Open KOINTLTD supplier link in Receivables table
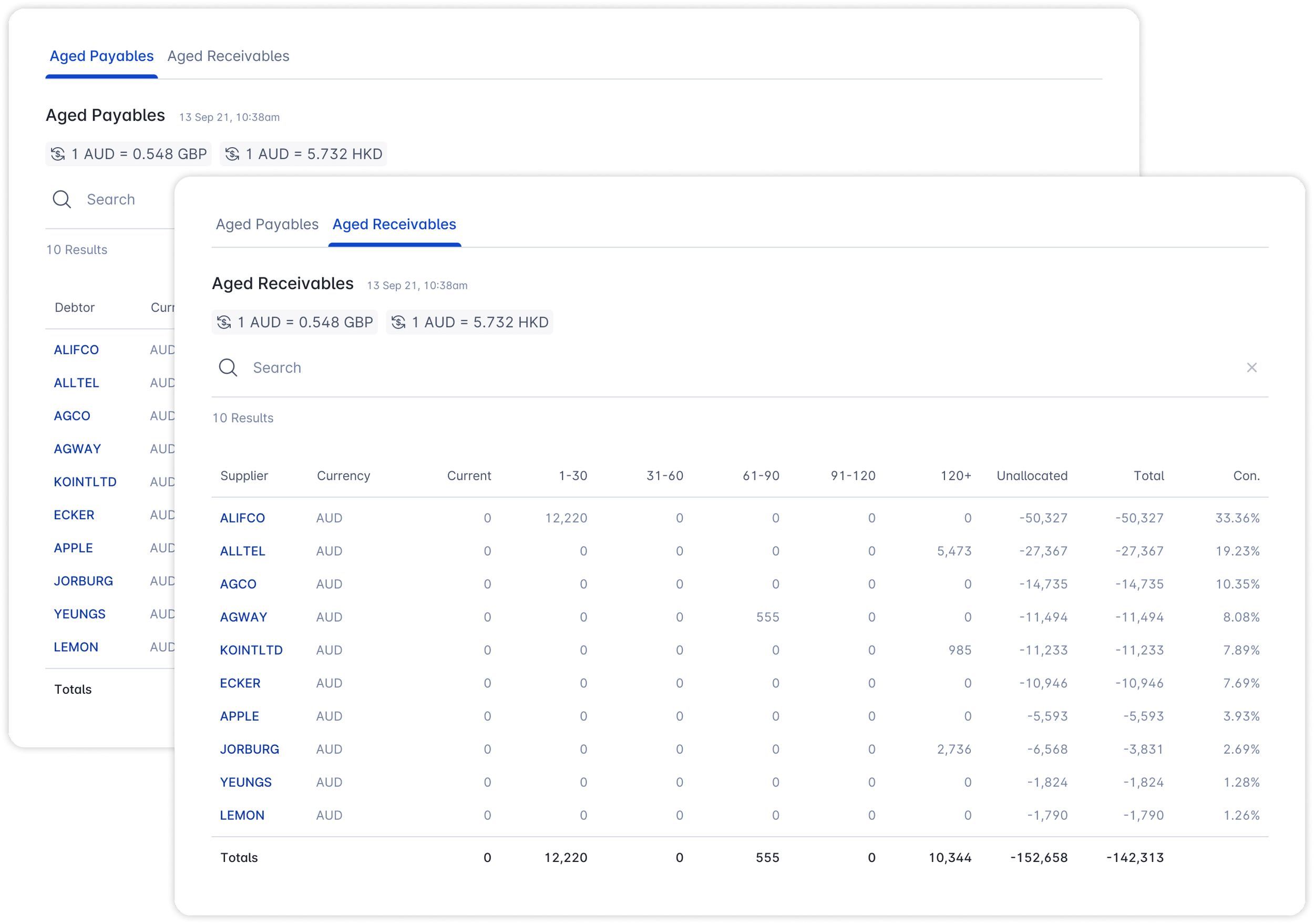The image size is (1314, 924). (x=251, y=650)
